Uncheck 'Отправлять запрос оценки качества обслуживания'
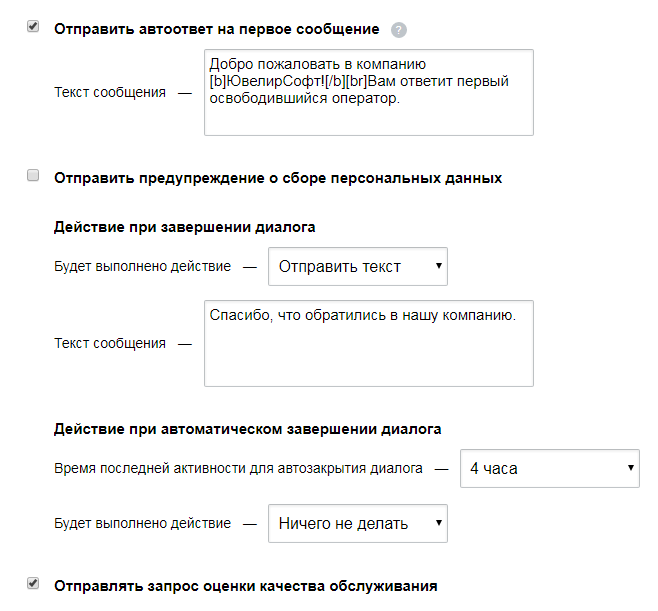The width and height of the screenshot is (658, 611). pos(33,583)
